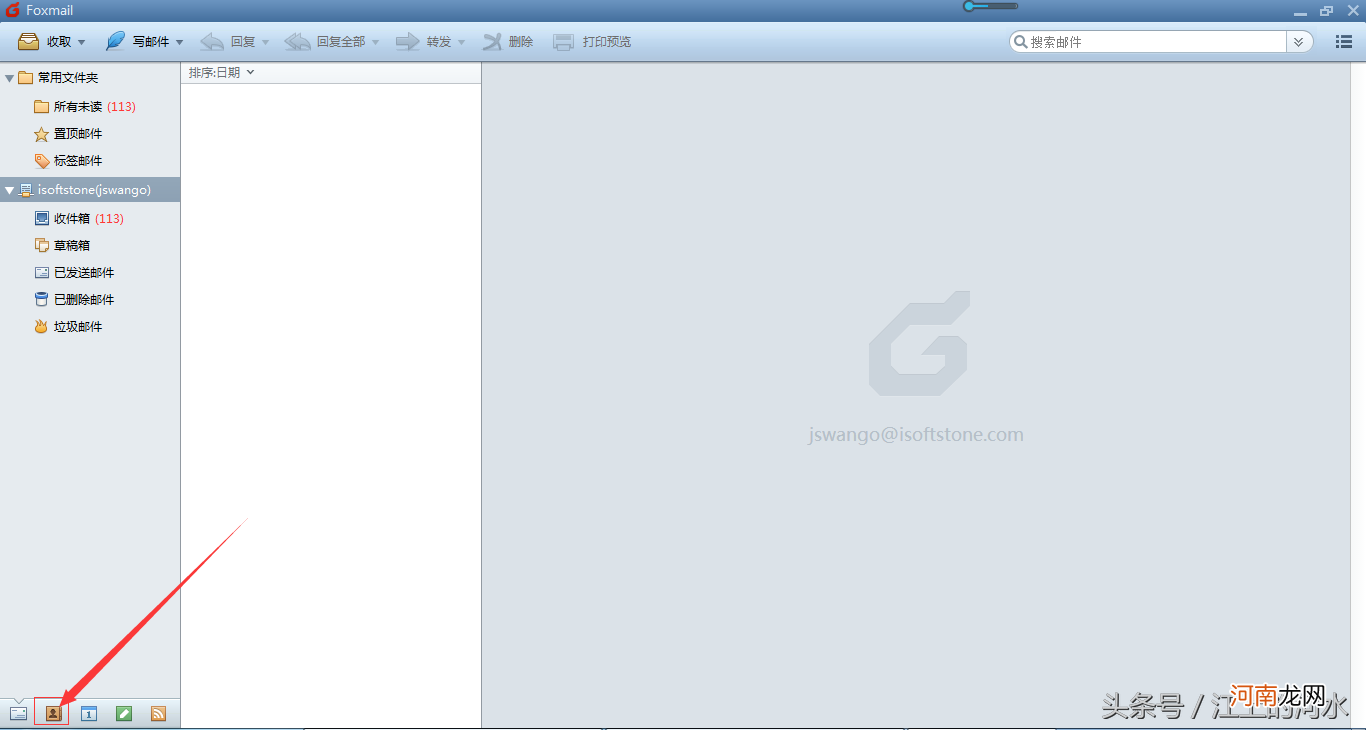This screenshot has height=730, width=1366.
Task: Restore down the Foxmail window
Action: click(x=1326, y=11)
